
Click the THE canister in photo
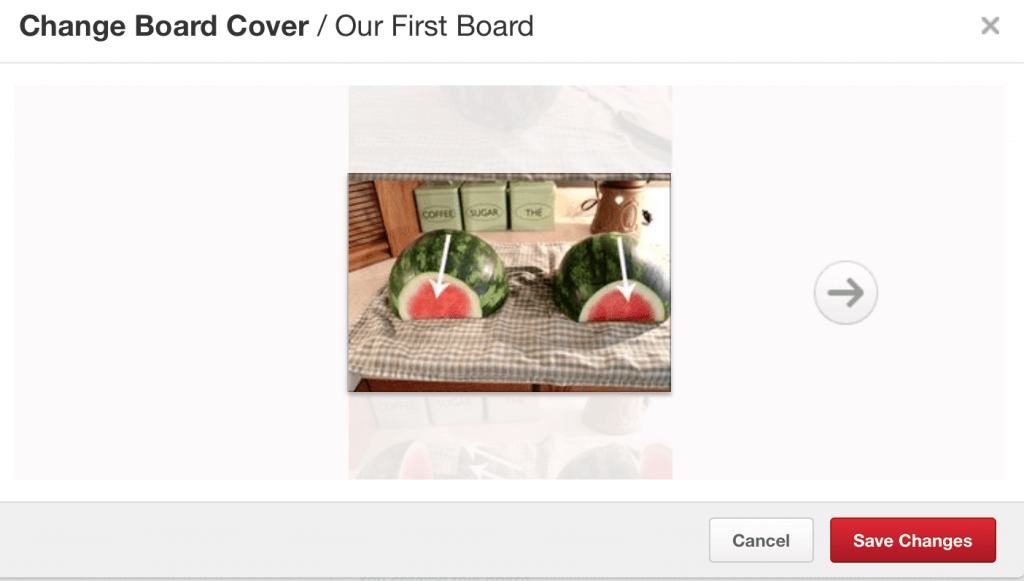click(x=532, y=206)
